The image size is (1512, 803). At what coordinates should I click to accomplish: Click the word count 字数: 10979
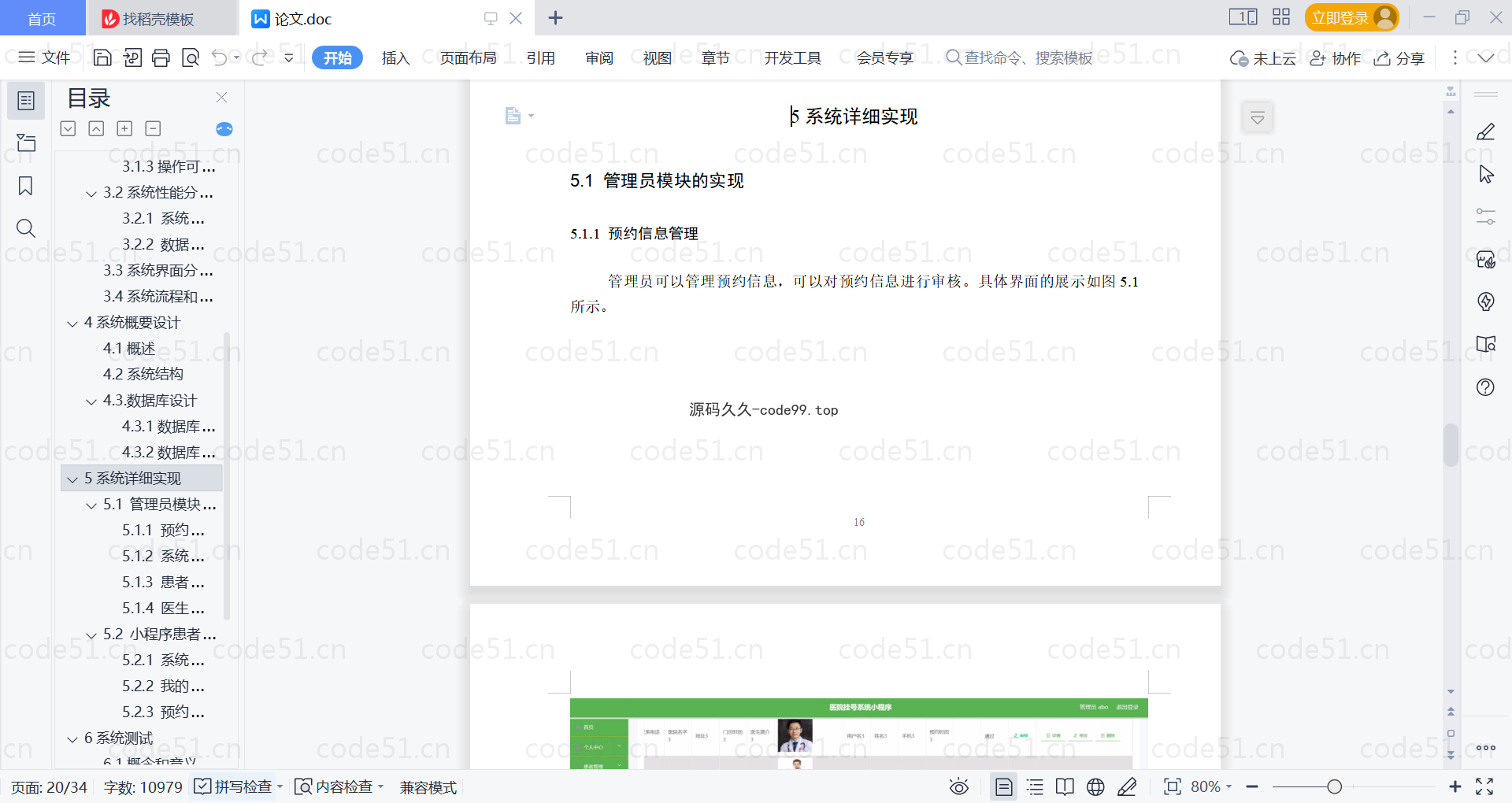(143, 787)
